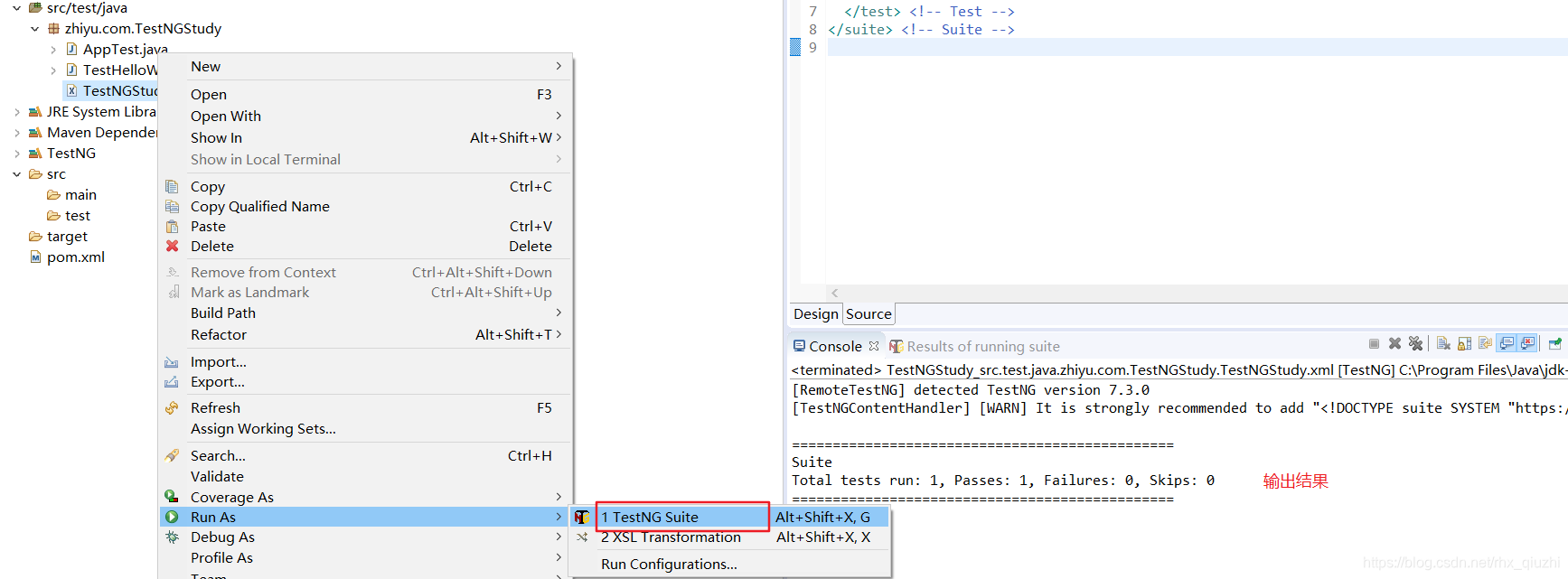The width and height of the screenshot is (1568, 579).
Task: Expand the Coverage As submenu arrow
Action: click(x=559, y=497)
